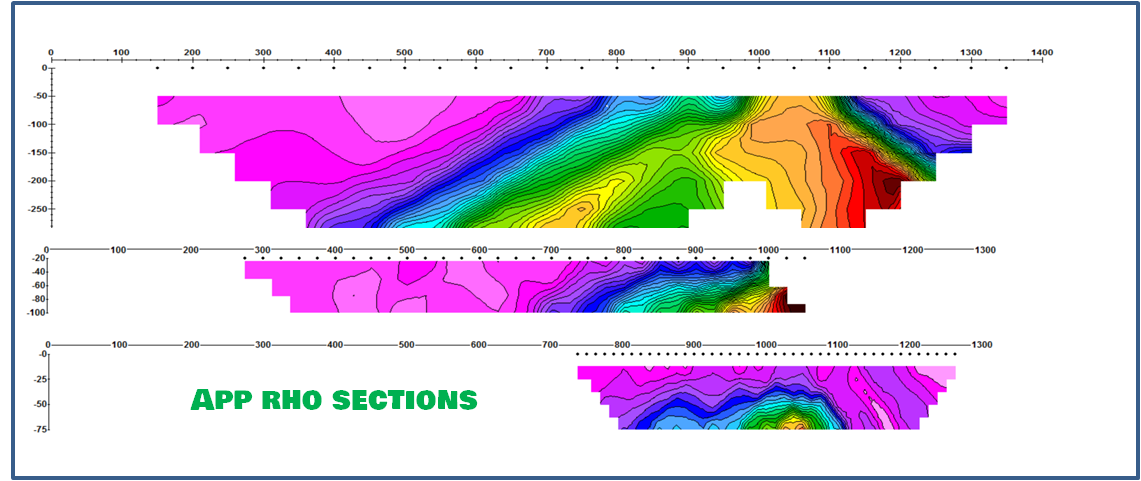Click the 1400 tick label on top axis
The width and height of the screenshot is (1141, 481).
(x=1042, y=51)
